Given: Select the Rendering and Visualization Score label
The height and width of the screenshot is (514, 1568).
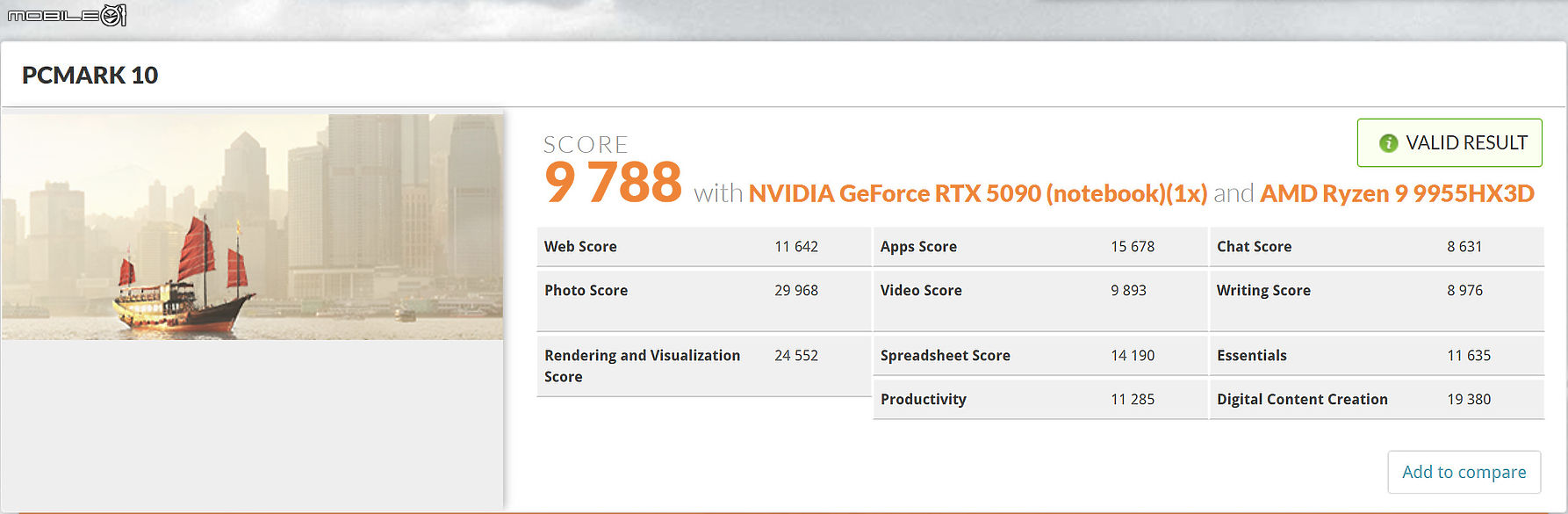Looking at the screenshot, I should click(642, 366).
